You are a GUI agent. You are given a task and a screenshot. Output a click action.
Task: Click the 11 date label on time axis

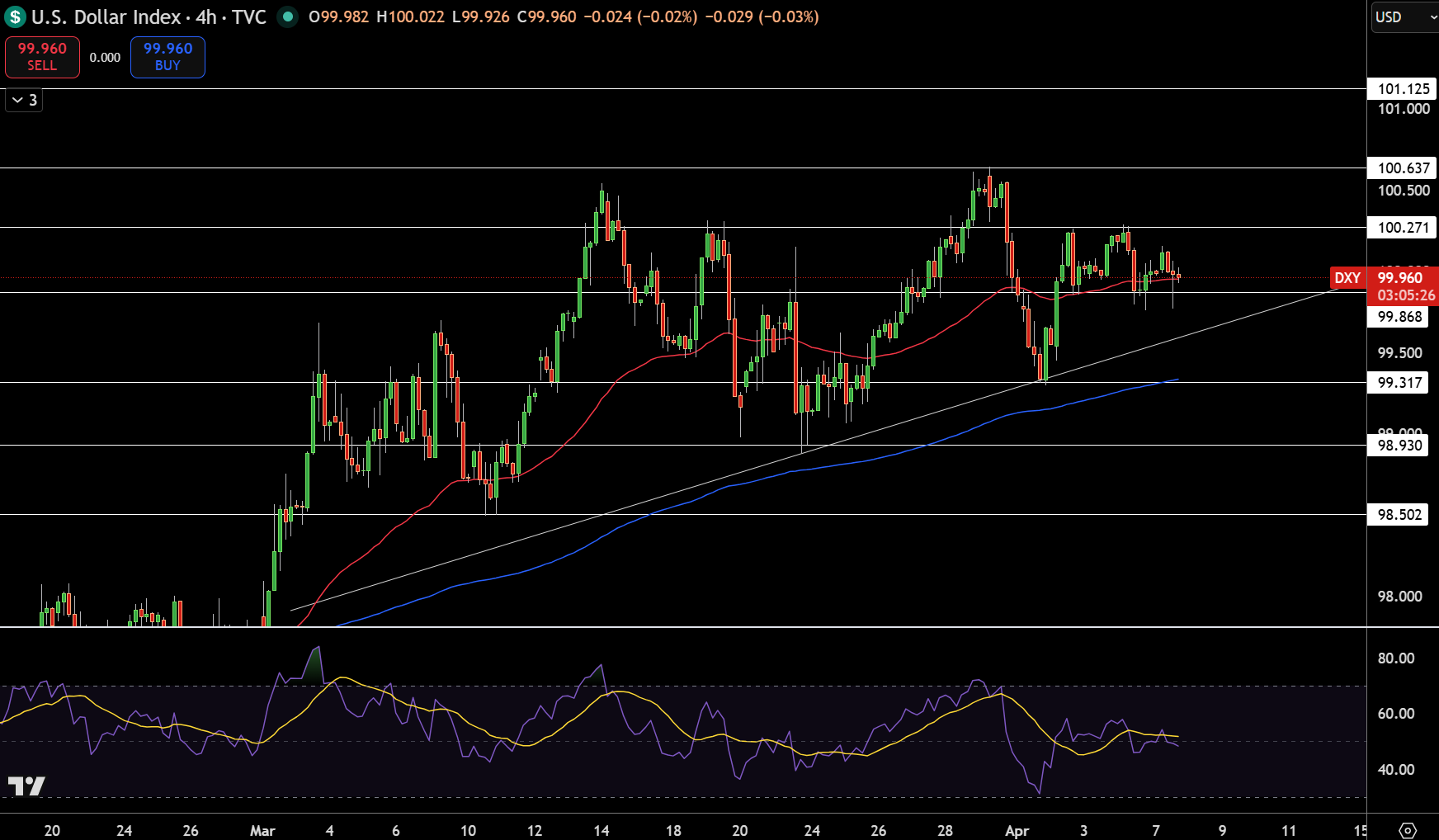[x=1289, y=831]
